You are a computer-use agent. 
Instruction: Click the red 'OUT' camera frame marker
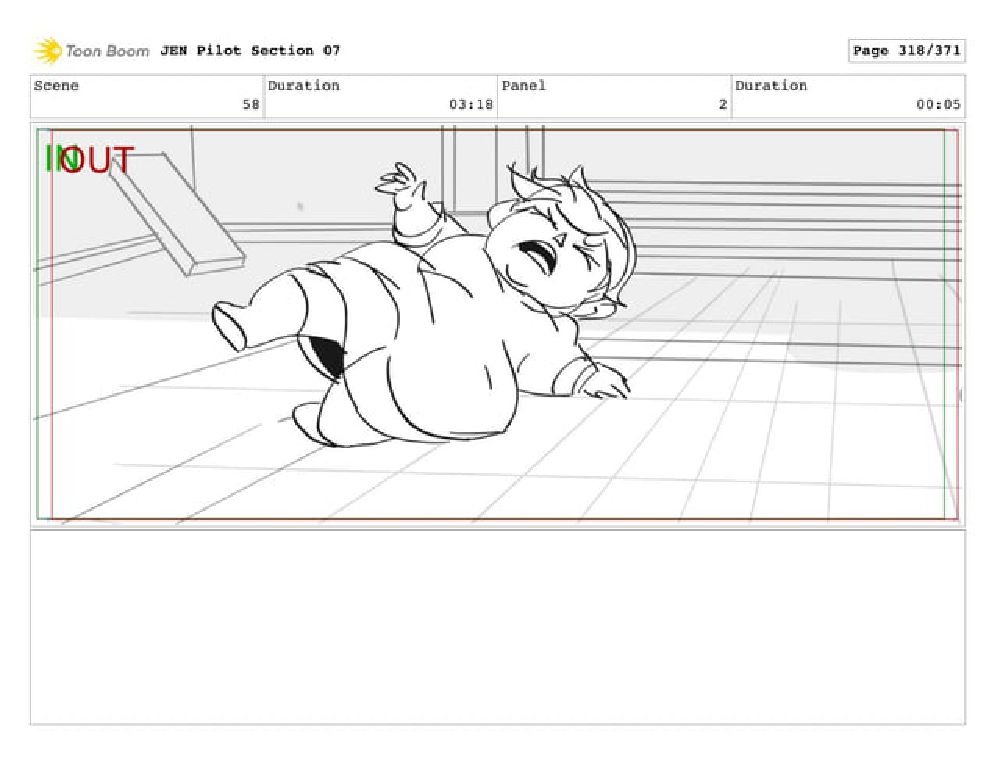tap(99, 160)
